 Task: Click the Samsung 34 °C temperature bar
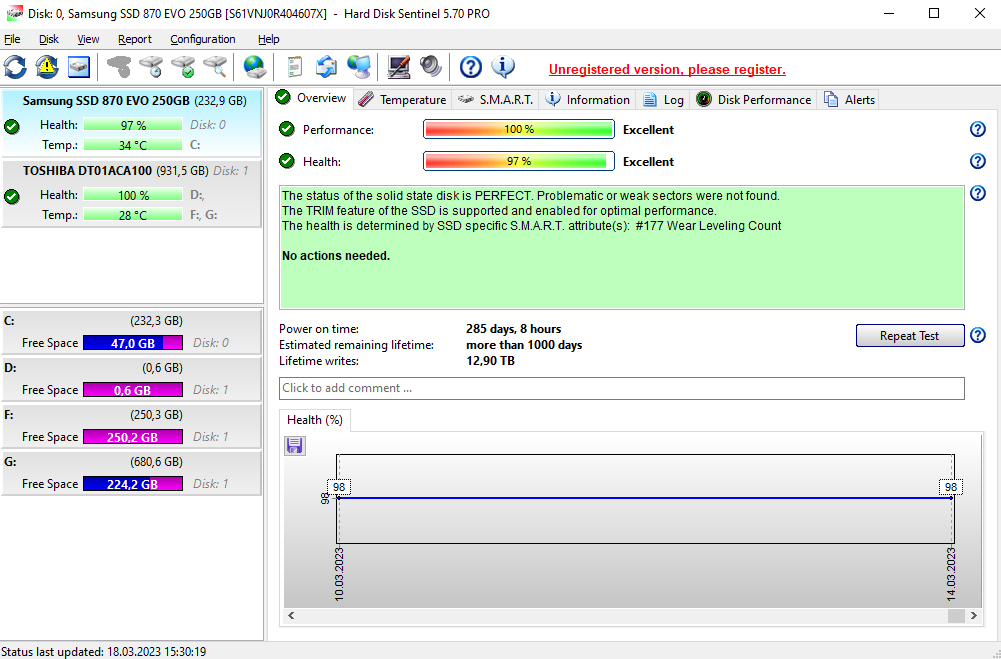133,145
